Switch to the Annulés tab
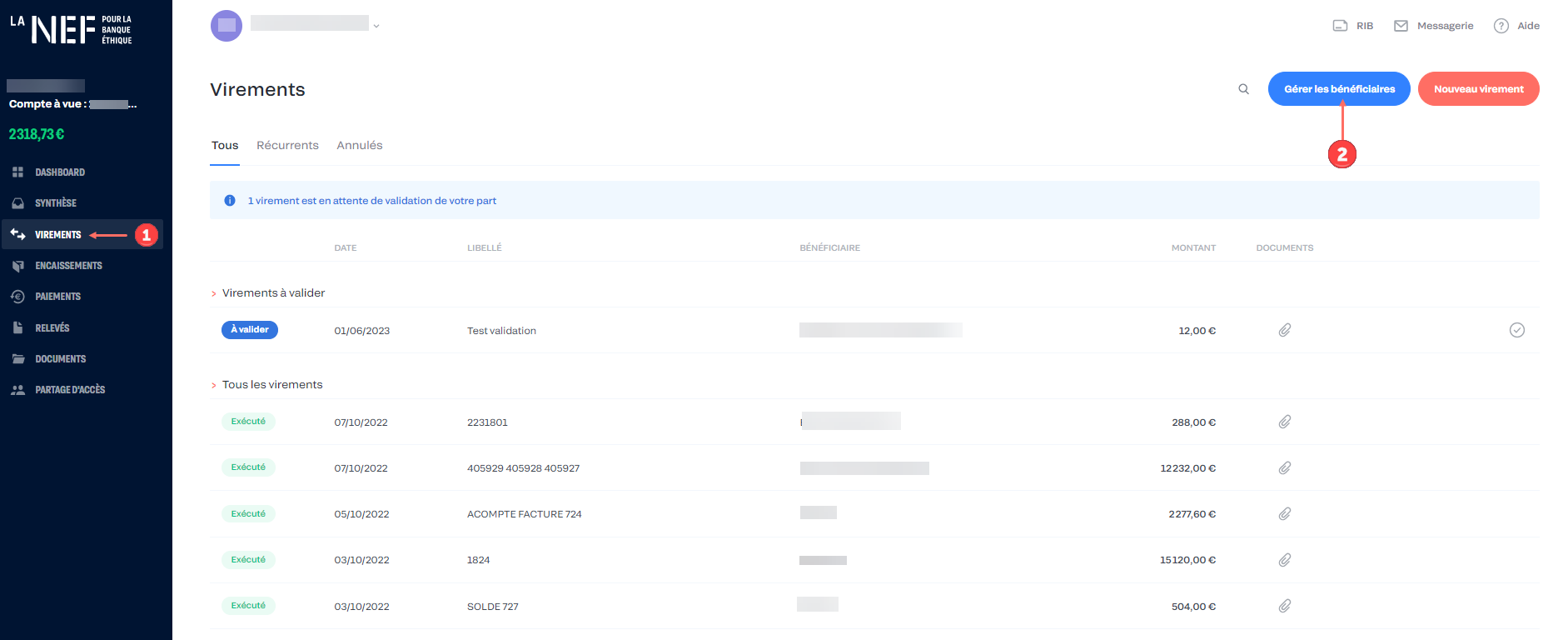The width and height of the screenshot is (1568, 640). pyautogui.click(x=360, y=145)
